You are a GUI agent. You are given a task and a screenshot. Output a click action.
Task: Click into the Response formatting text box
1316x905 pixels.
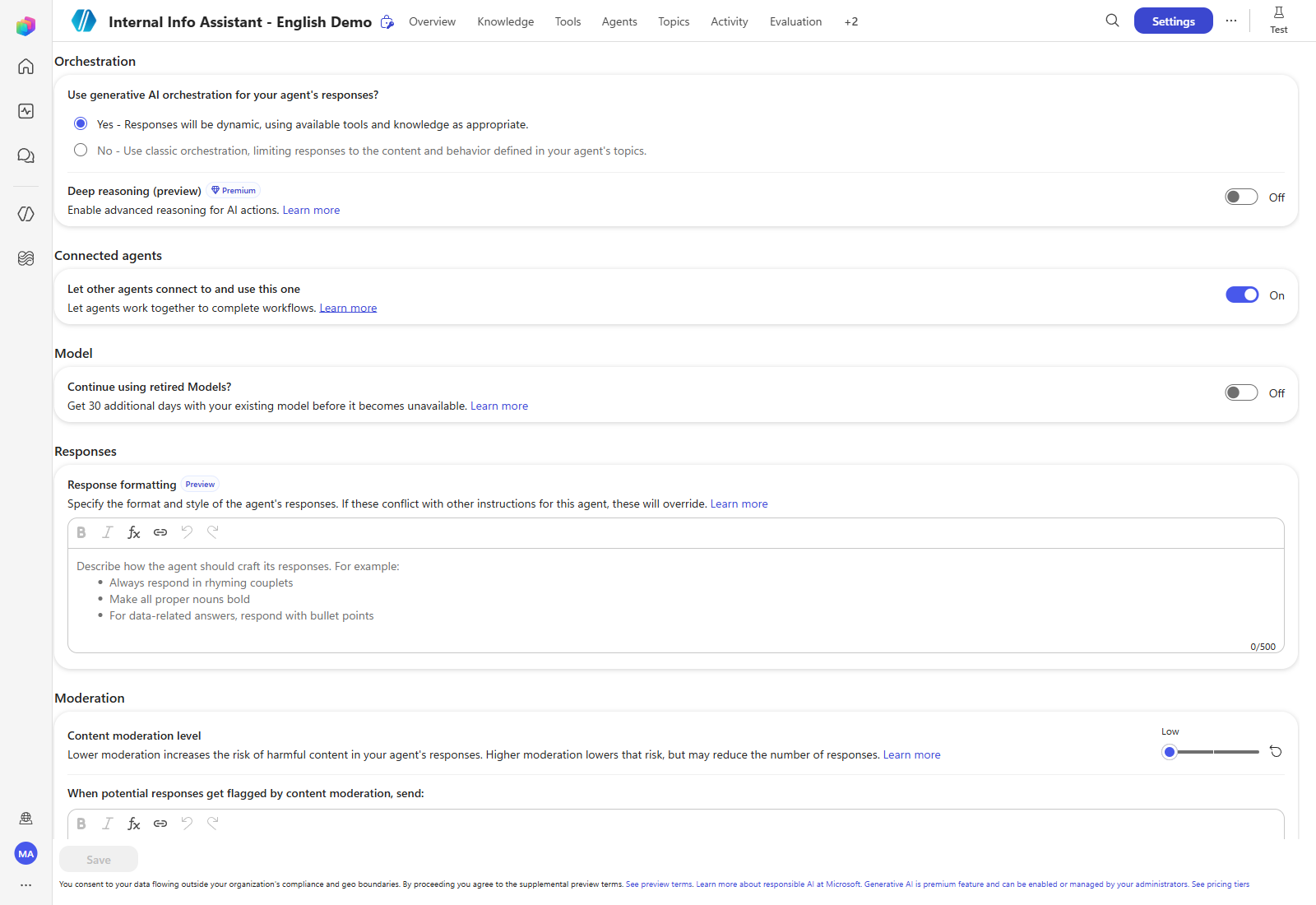pos(675,600)
